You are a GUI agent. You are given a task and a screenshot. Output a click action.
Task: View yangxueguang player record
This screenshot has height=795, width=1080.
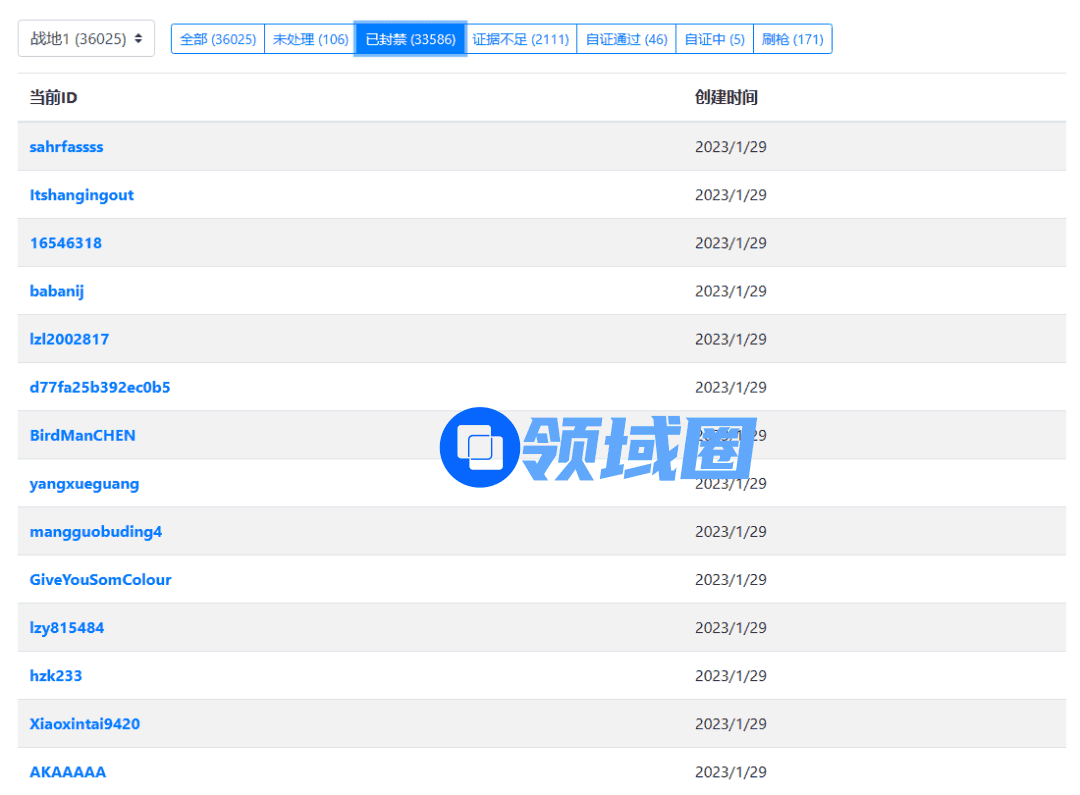84,483
